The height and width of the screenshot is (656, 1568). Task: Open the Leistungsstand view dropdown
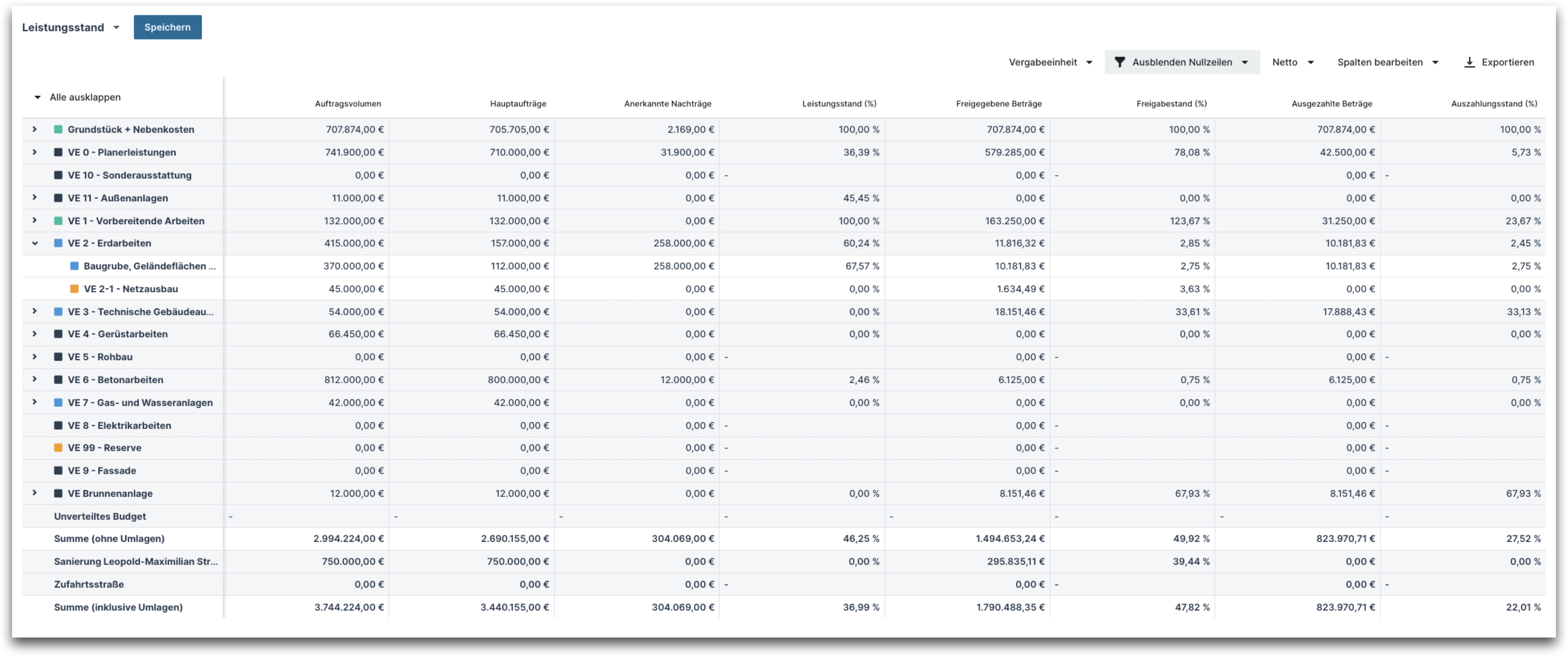(x=71, y=27)
